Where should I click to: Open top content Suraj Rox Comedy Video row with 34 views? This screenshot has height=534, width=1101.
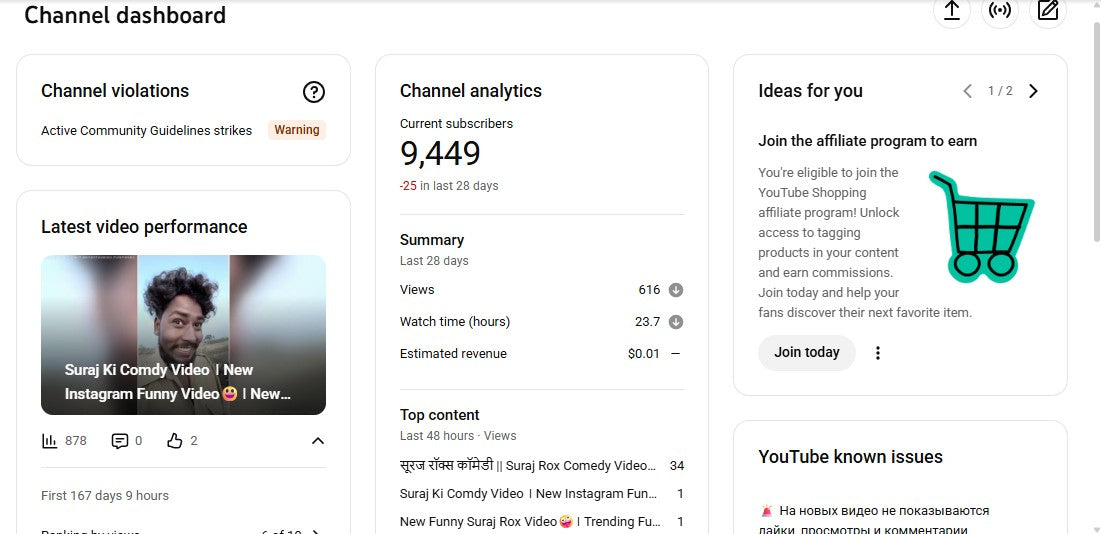pyautogui.click(x=542, y=465)
